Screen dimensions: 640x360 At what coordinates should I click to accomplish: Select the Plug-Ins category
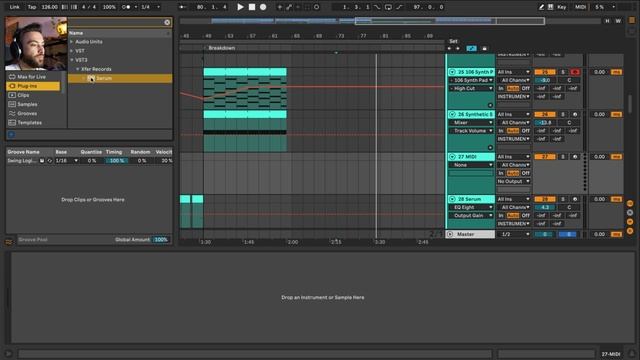point(33,86)
